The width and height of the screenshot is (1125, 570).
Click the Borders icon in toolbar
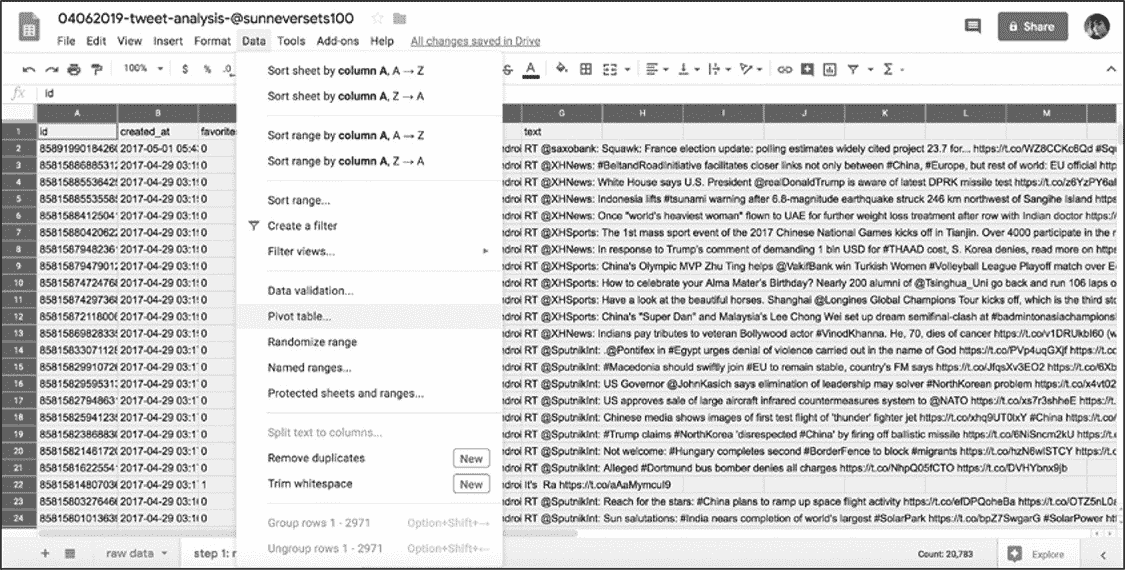tap(586, 70)
